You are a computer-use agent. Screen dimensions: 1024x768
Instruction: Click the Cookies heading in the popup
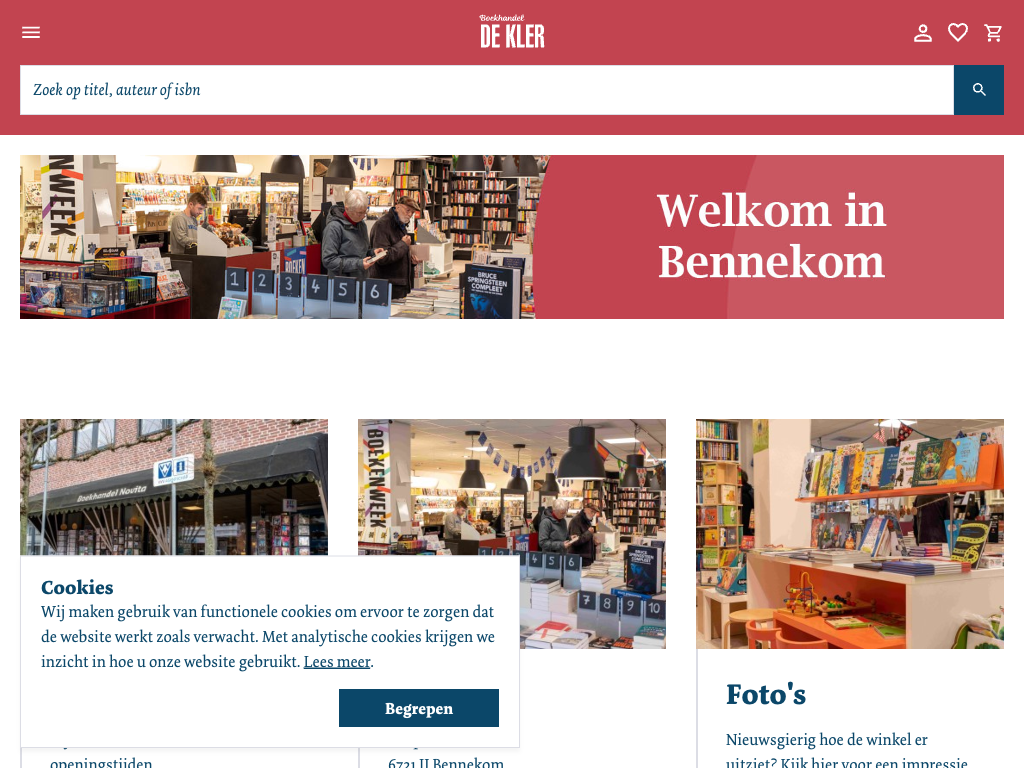pyautogui.click(x=77, y=587)
